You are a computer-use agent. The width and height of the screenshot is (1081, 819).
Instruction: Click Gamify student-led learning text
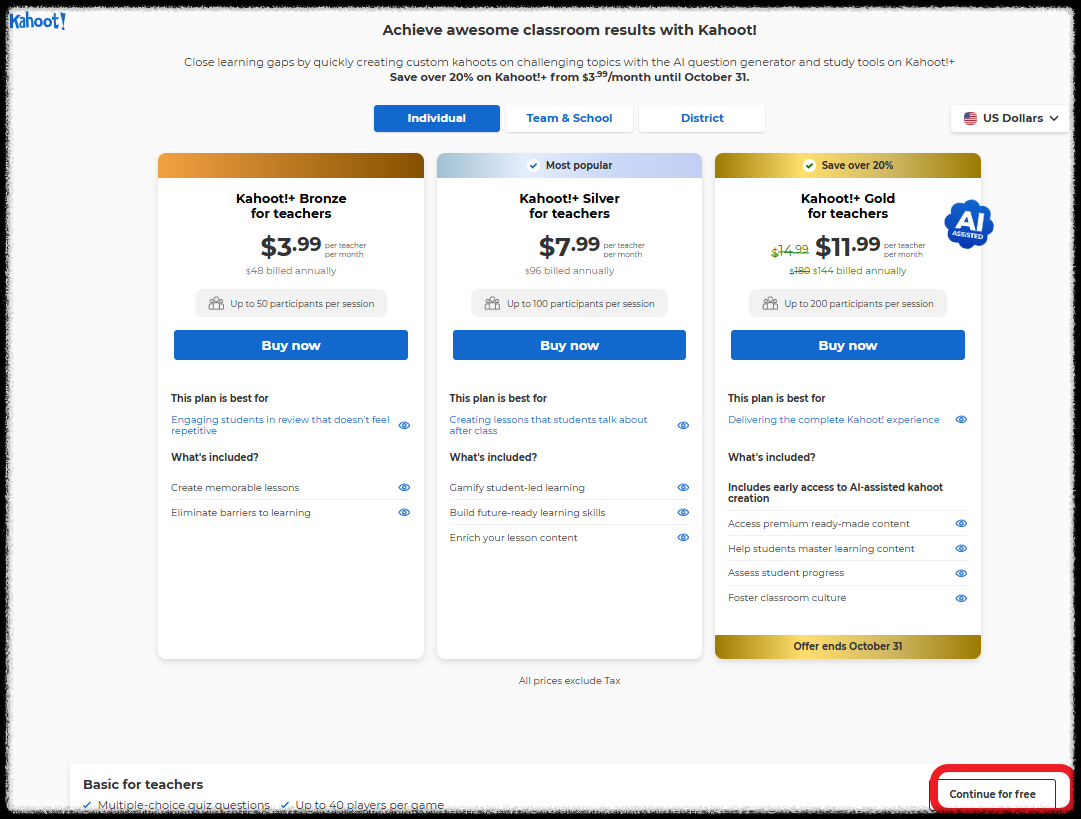coord(517,487)
